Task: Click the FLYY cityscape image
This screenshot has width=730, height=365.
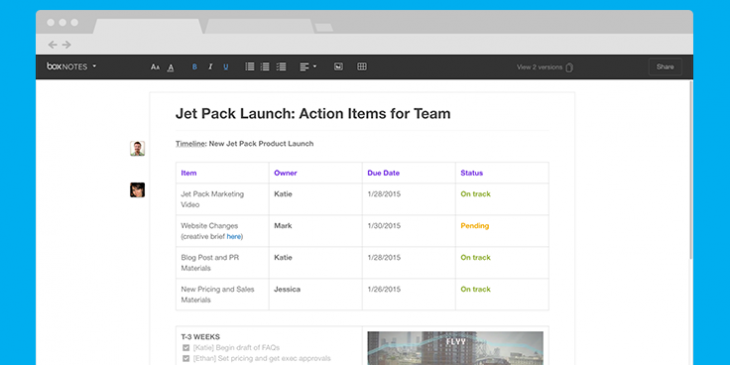Action: pos(455,348)
